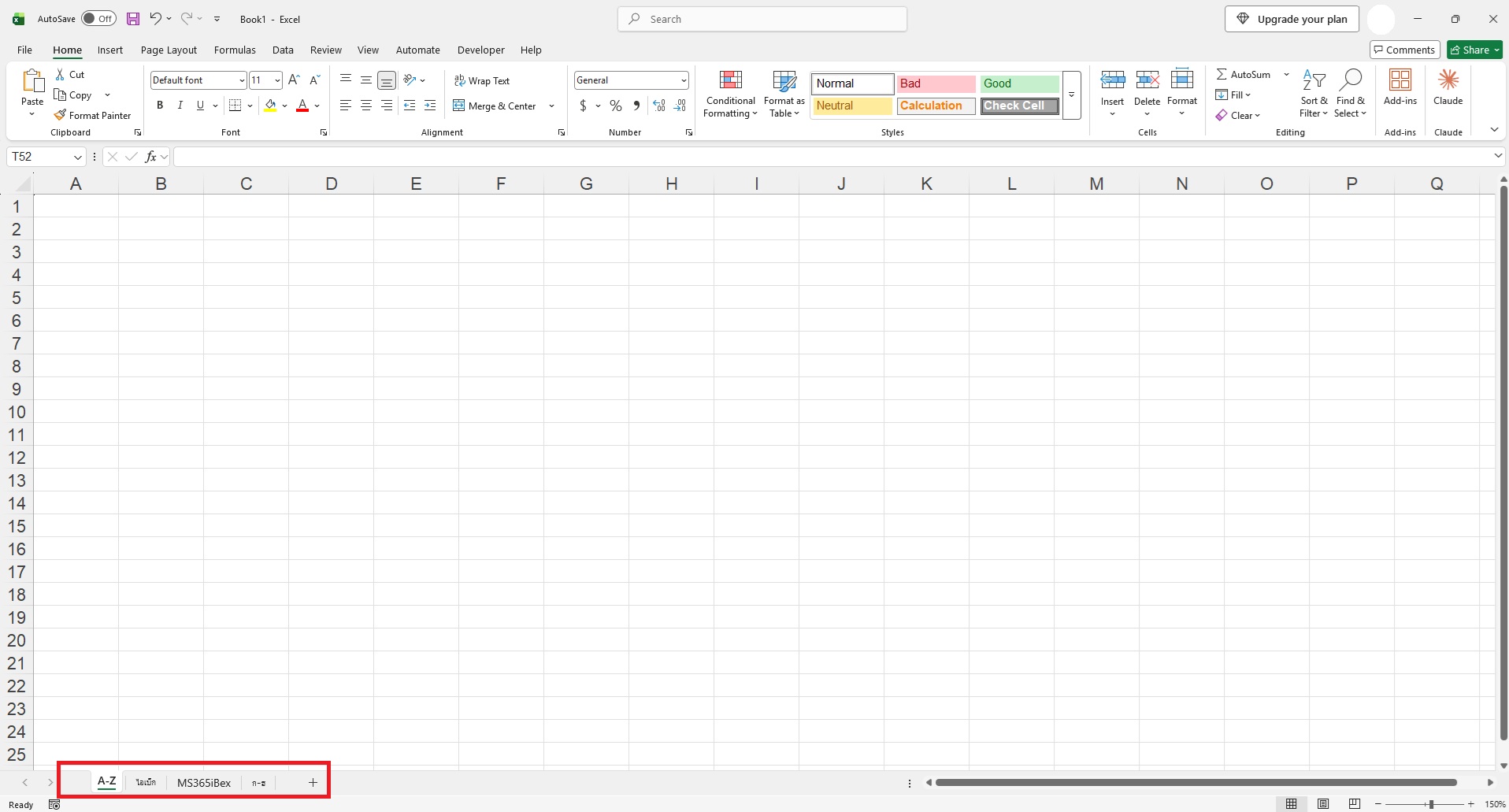
Task: Open the Name Box dropdown
Action: [78, 157]
